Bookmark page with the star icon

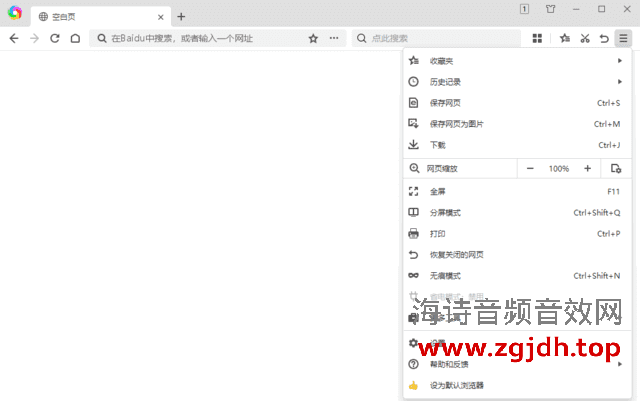[x=313, y=38]
